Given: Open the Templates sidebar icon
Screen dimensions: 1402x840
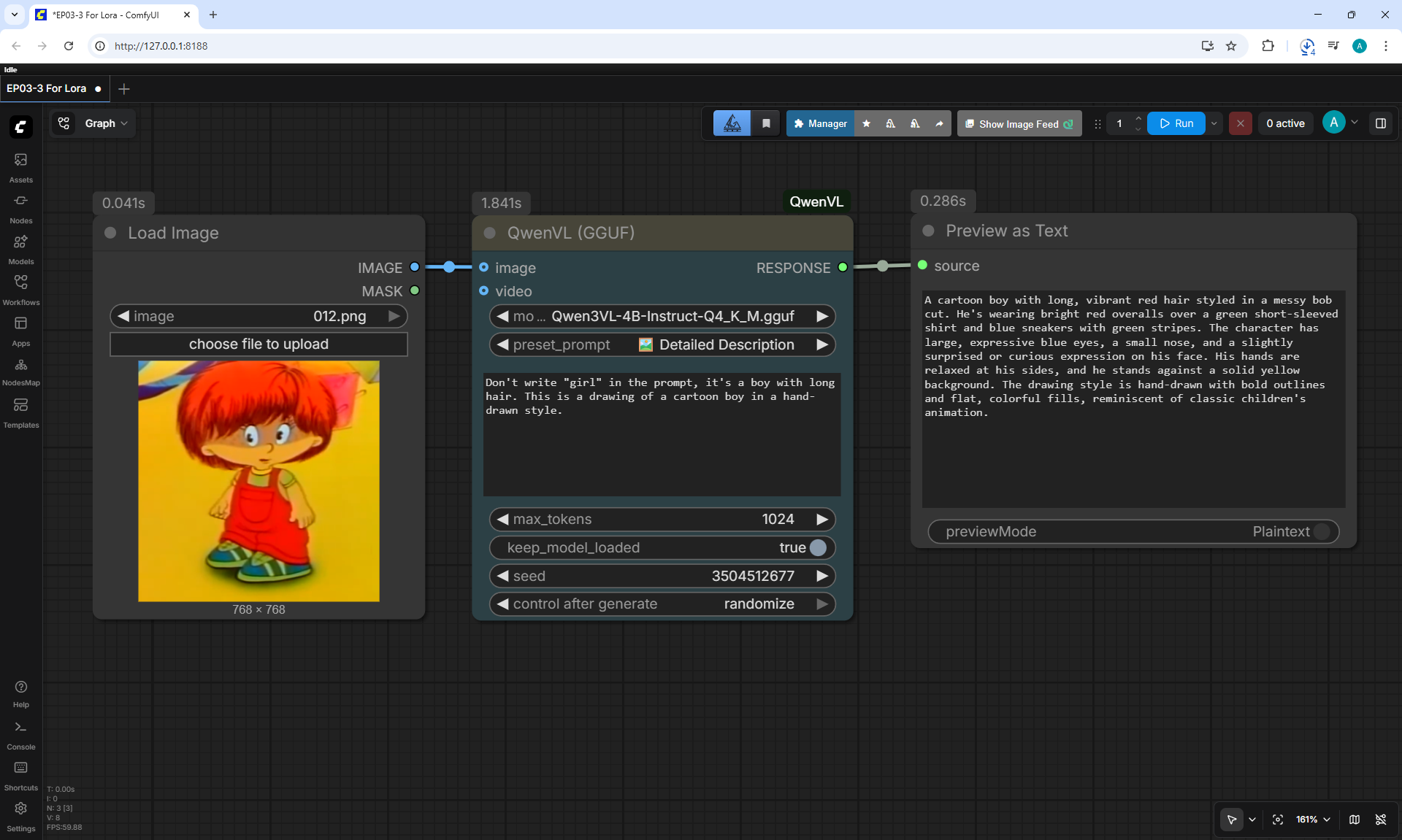Looking at the screenshot, I should tap(20, 412).
